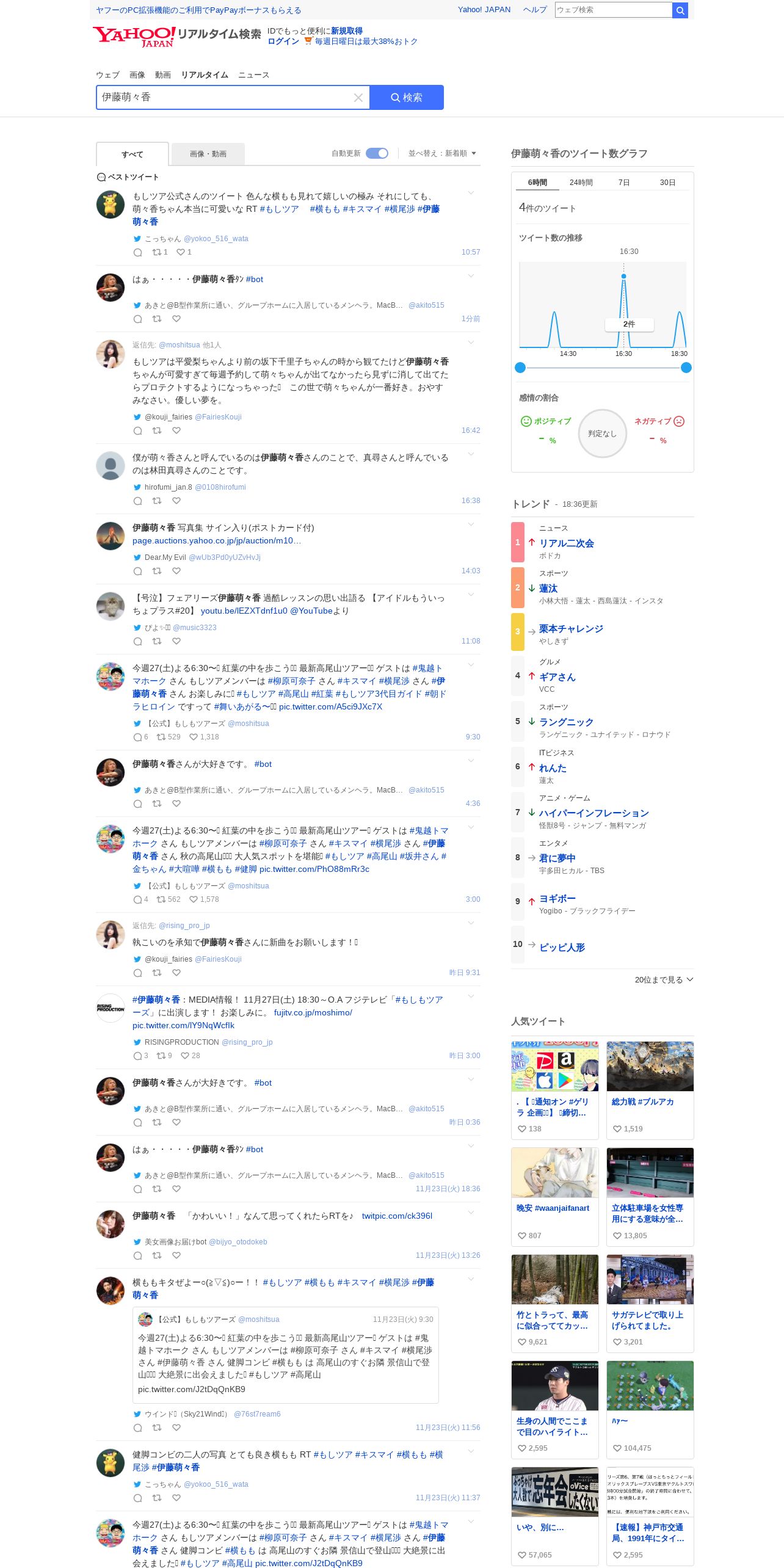Open the ウェブ search category
Screen dimensions: 784x1568
[107, 74]
